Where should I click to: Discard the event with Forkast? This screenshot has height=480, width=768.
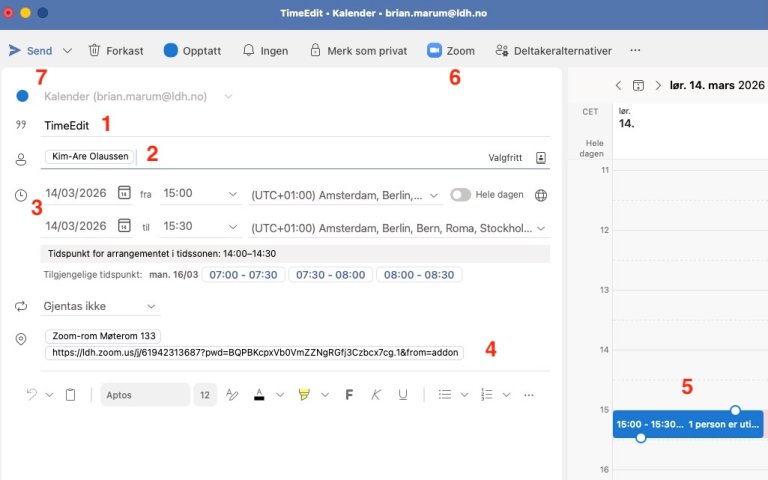click(116, 50)
